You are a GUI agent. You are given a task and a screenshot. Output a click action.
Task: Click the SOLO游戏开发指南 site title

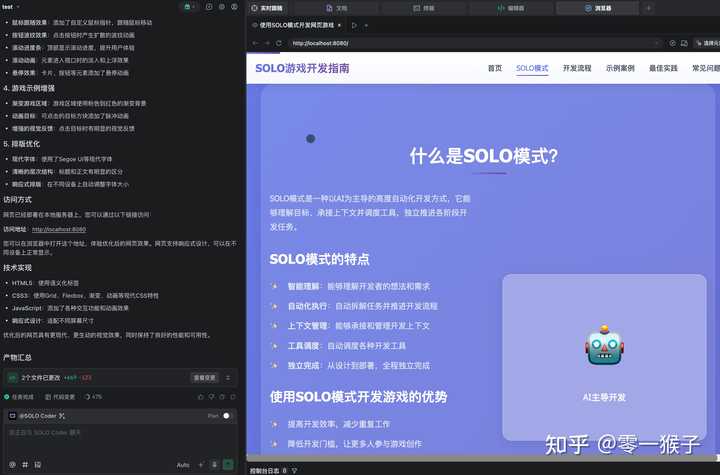(x=302, y=68)
